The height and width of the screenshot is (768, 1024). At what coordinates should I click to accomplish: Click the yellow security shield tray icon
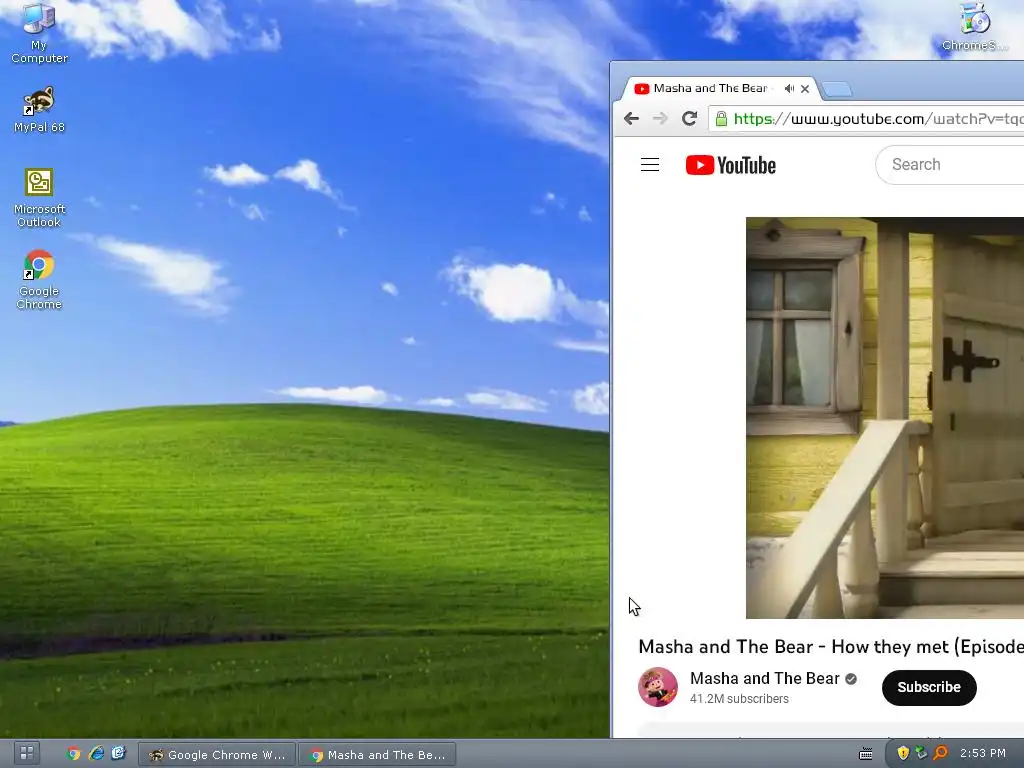pos(903,753)
